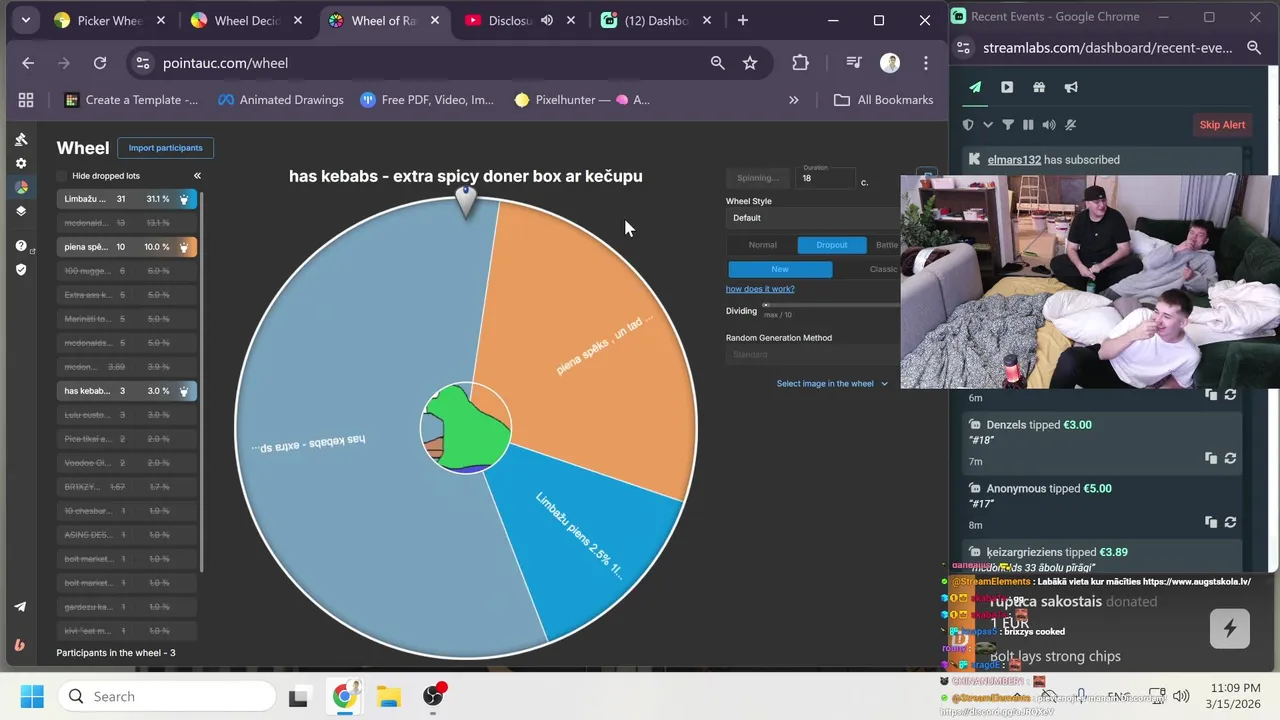The height and width of the screenshot is (720, 1280).
Task: Open Chrome zoom magnifier in address bar
Action: [x=717, y=63]
